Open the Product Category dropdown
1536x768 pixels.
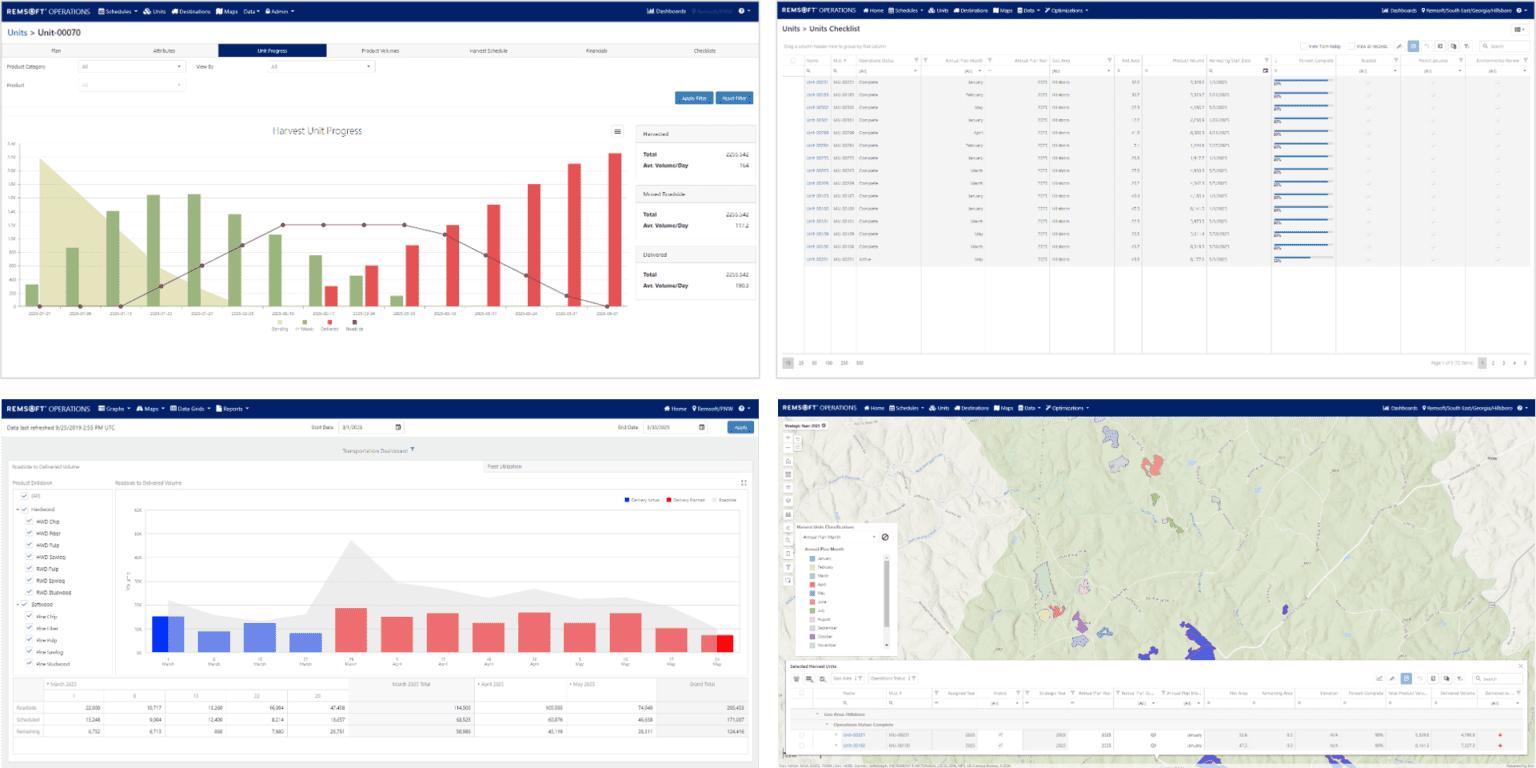[x=132, y=67]
